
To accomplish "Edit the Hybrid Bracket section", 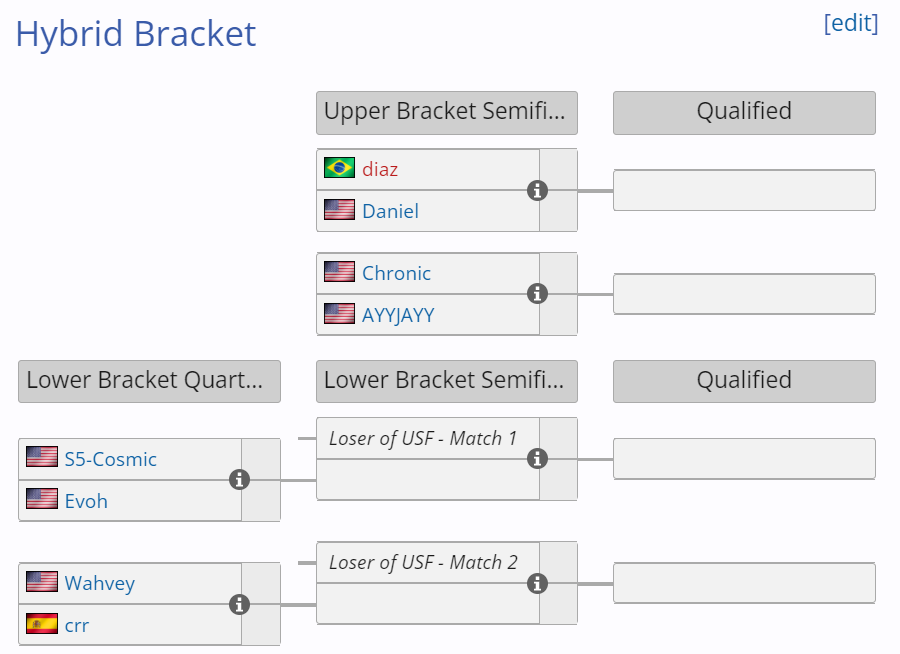I will tap(851, 24).
